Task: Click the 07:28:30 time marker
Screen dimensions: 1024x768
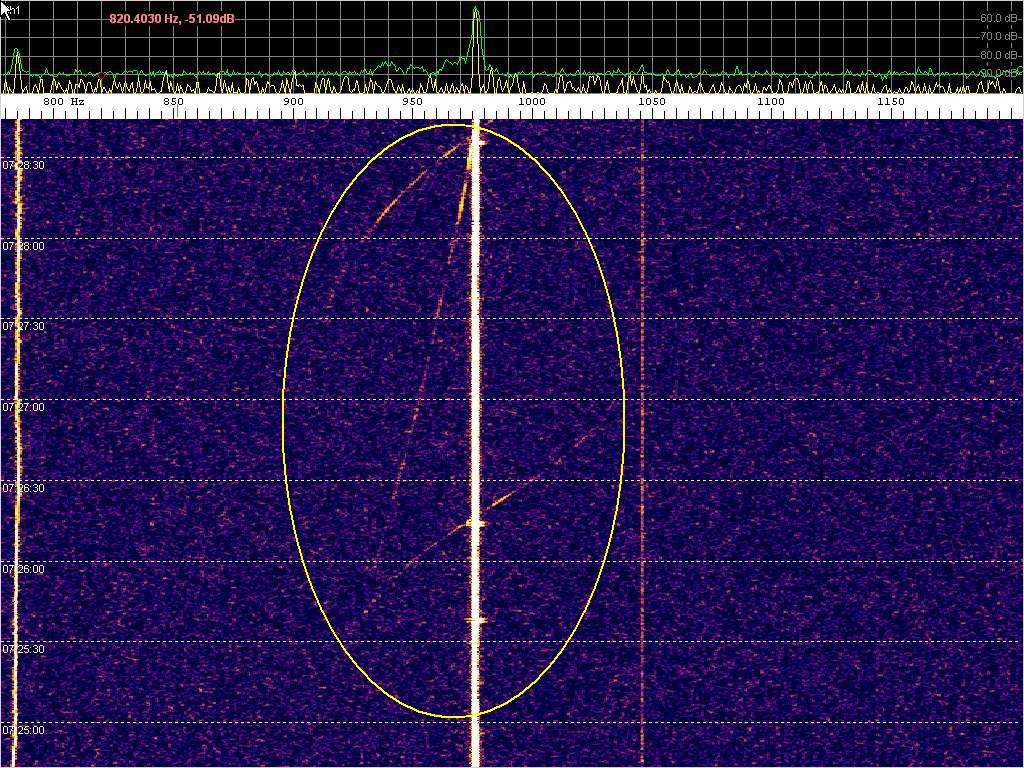Action: [x=23, y=165]
